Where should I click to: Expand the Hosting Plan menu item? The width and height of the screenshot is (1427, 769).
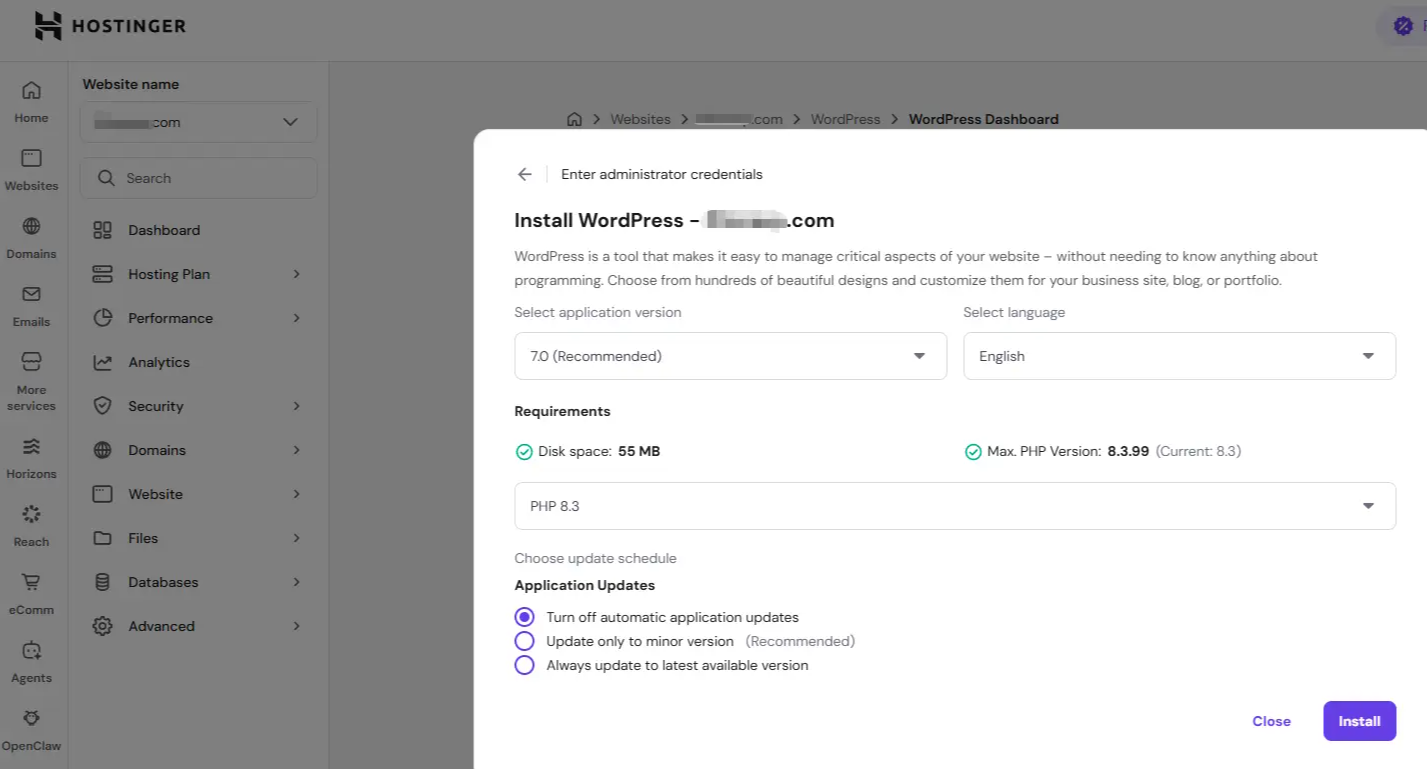point(198,274)
